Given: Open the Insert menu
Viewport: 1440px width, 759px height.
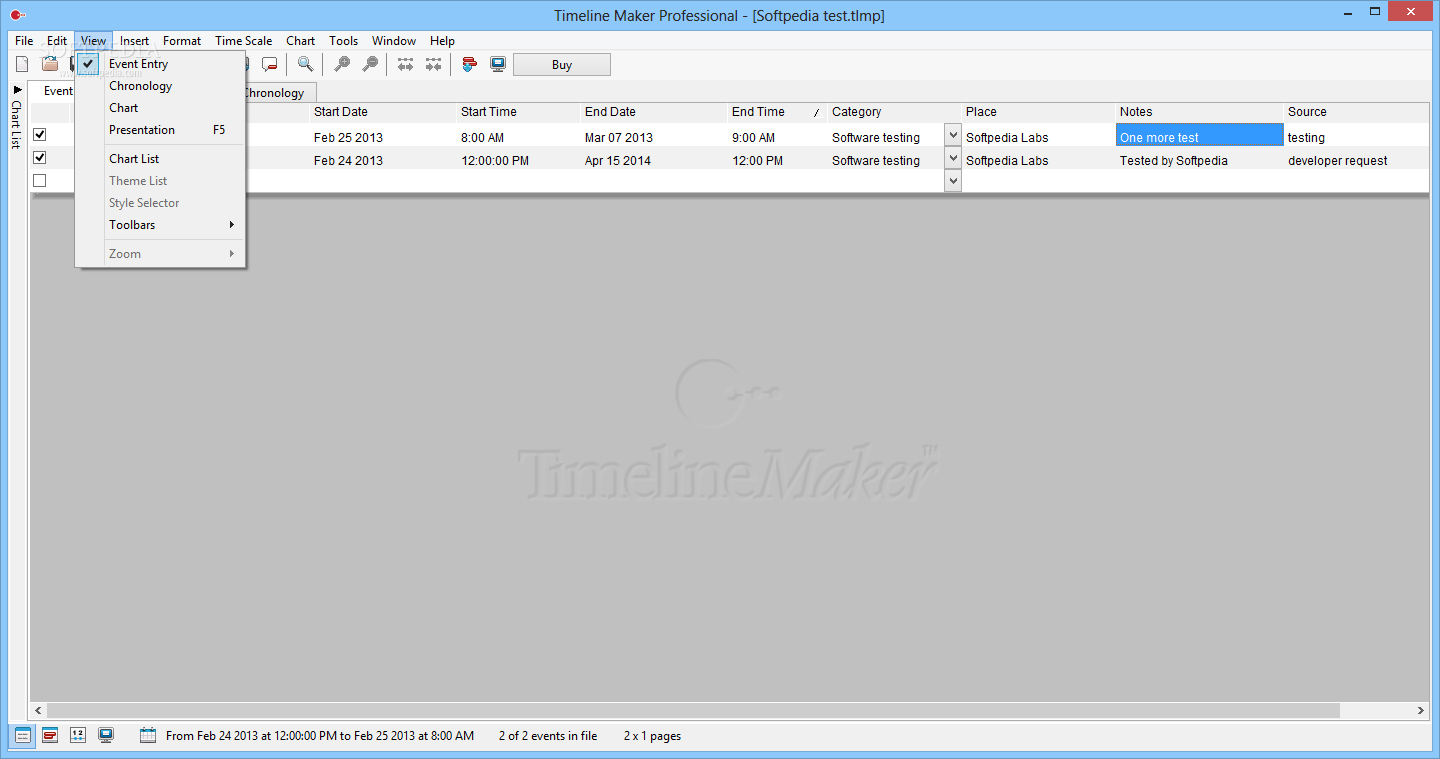Looking at the screenshot, I should (134, 41).
